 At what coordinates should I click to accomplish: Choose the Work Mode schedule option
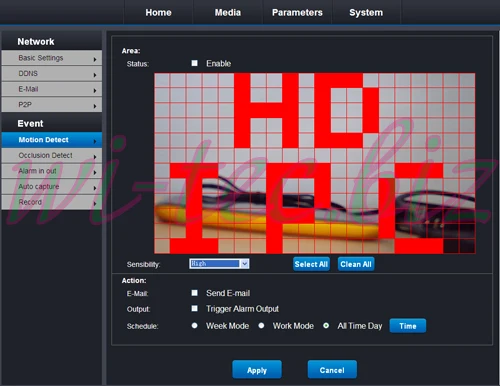pyautogui.click(x=261, y=325)
